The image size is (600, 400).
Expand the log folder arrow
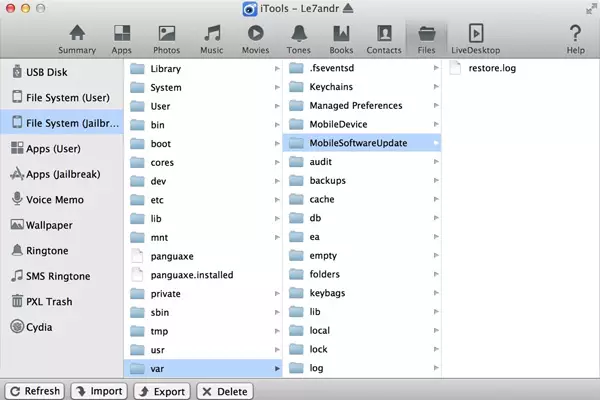(x=436, y=368)
